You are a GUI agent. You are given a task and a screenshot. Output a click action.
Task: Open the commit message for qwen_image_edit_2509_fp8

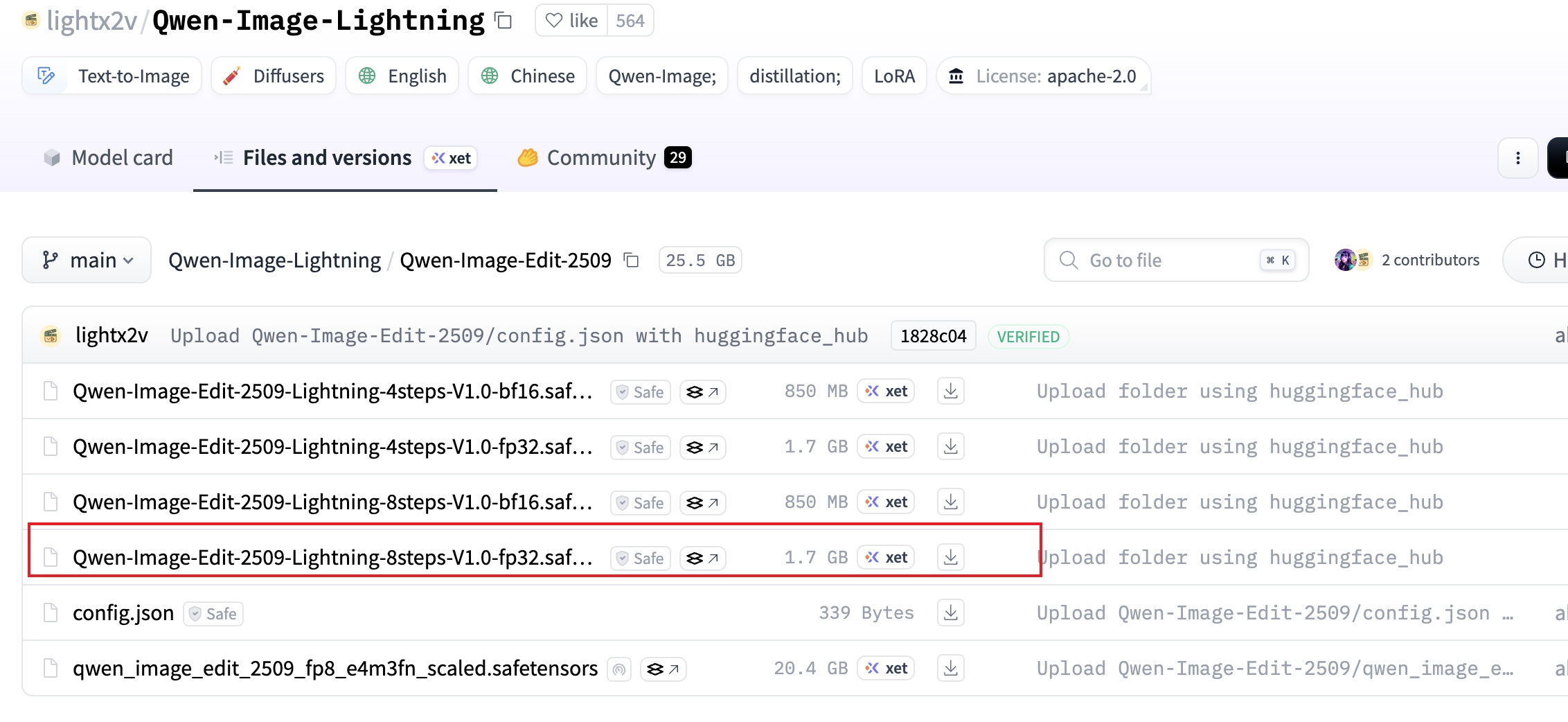click(1275, 668)
